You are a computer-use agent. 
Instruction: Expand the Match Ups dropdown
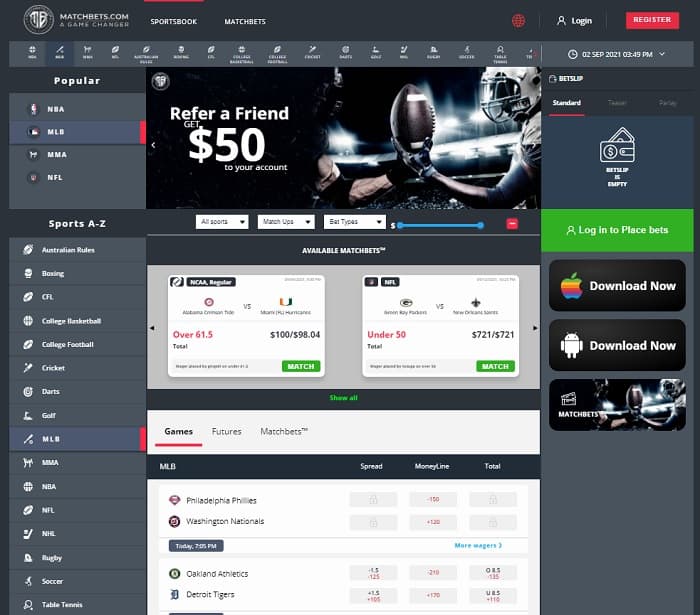click(286, 222)
